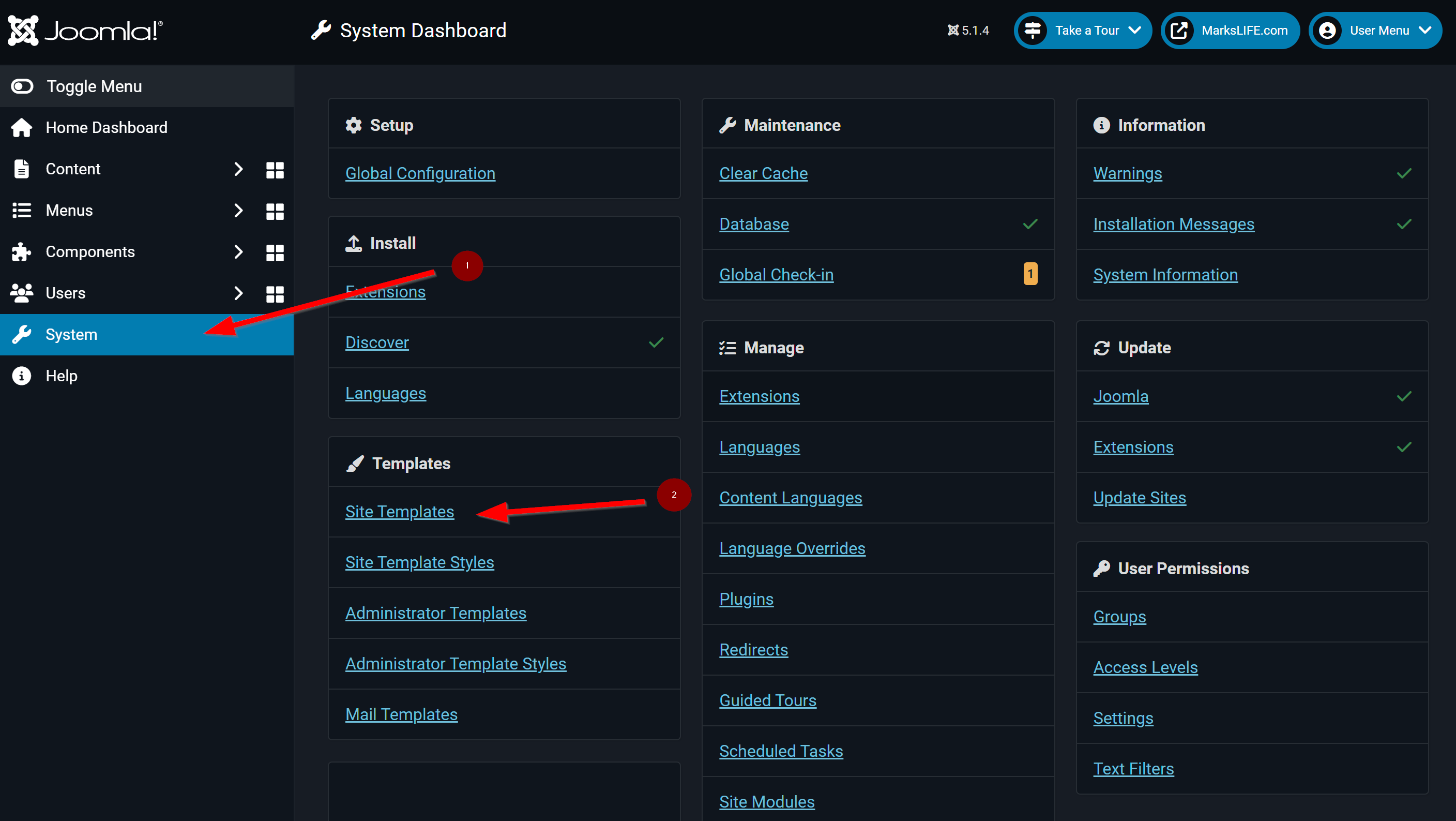This screenshot has width=1456, height=821.
Task: Open Redirects under Manage
Action: (753, 650)
